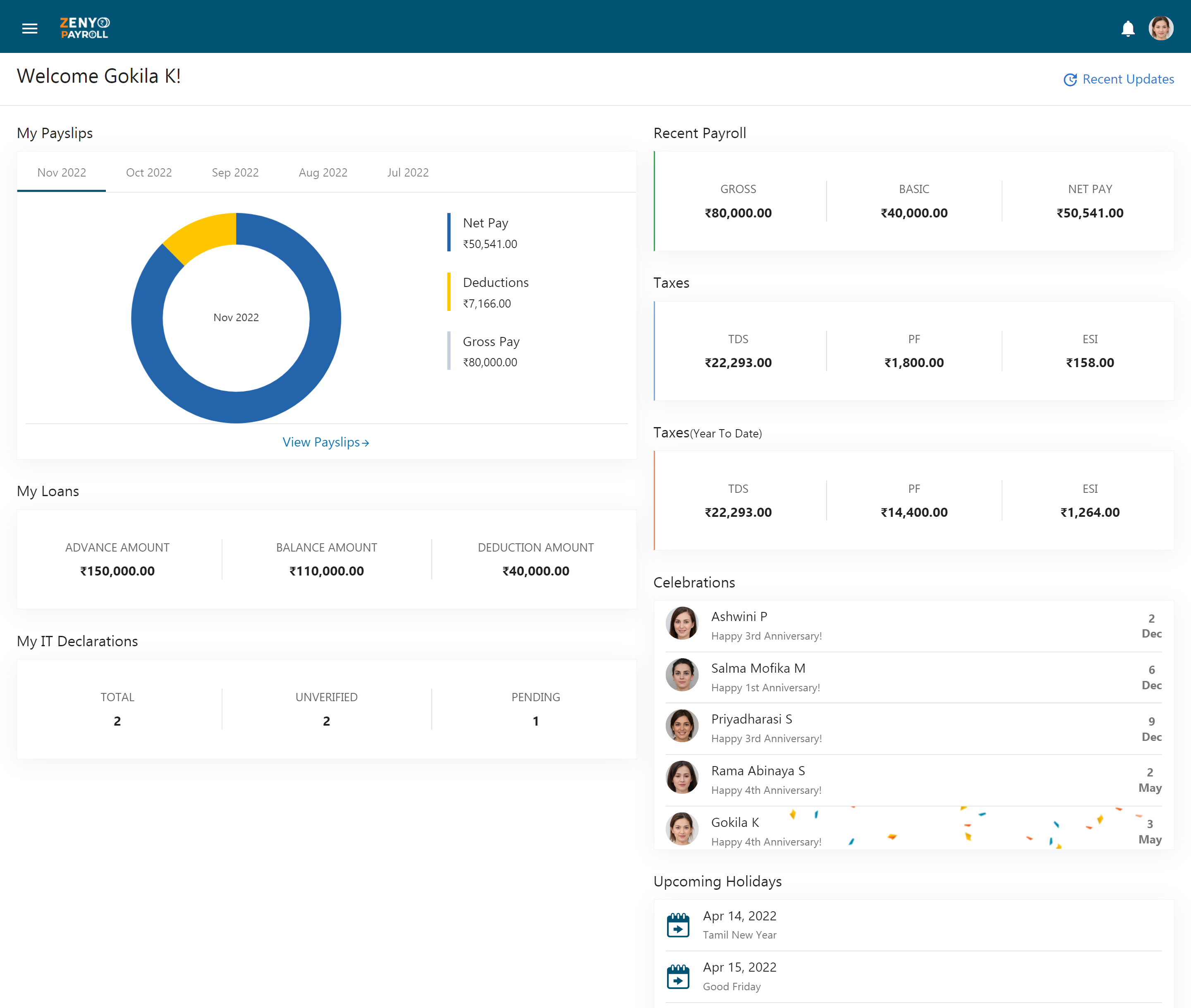Click the Recent Updates refresh icon
The width and height of the screenshot is (1191, 1008).
[x=1070, y=79]
